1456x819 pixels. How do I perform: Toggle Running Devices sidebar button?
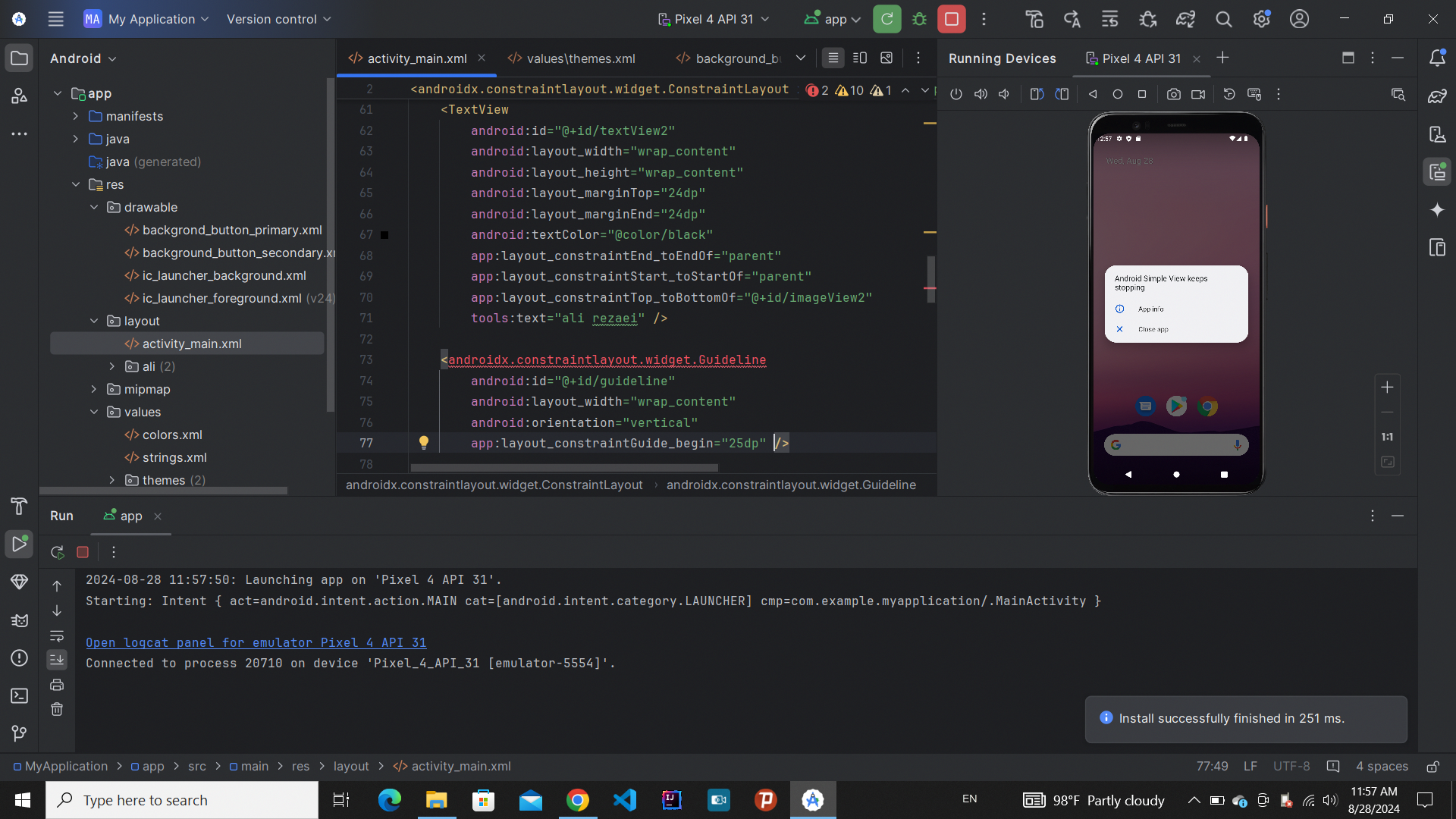(1436, 172)
